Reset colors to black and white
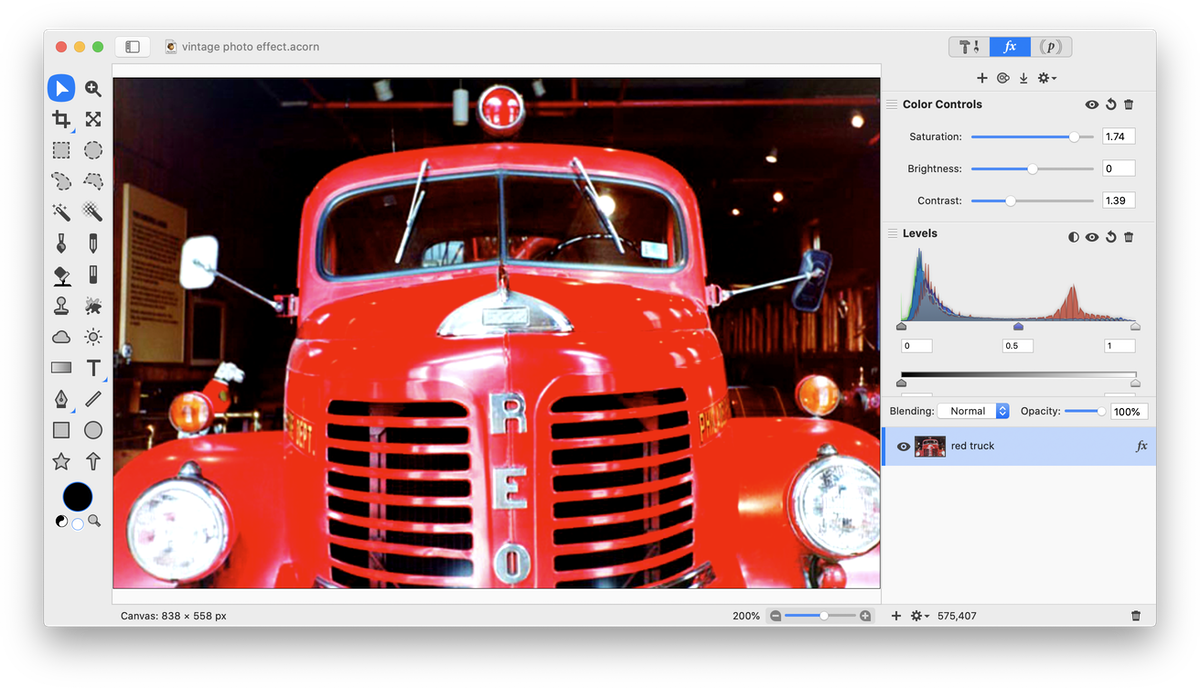This screenshot has height=688, width=1200. (x=60, y=521)
